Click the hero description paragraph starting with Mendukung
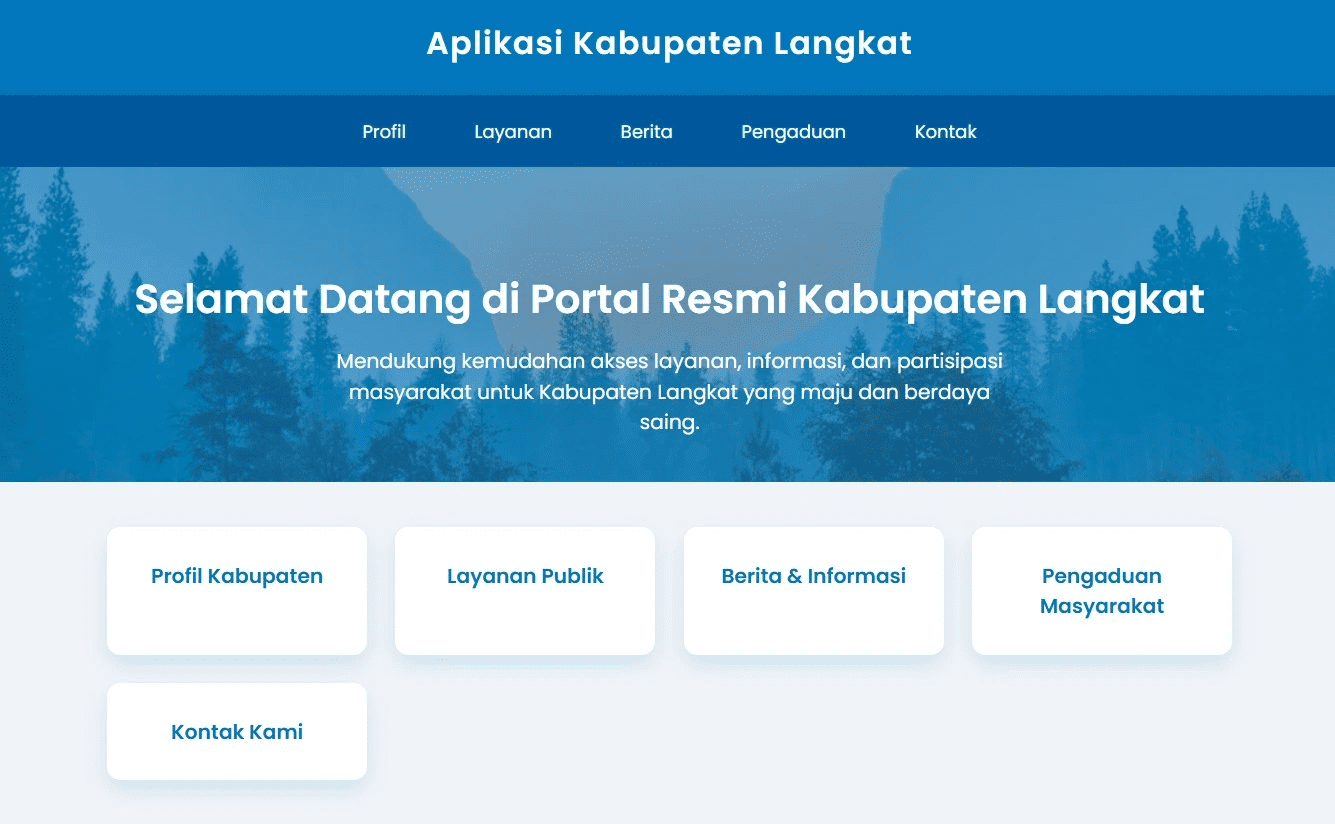1335x824 pixels. pos(669,391)
